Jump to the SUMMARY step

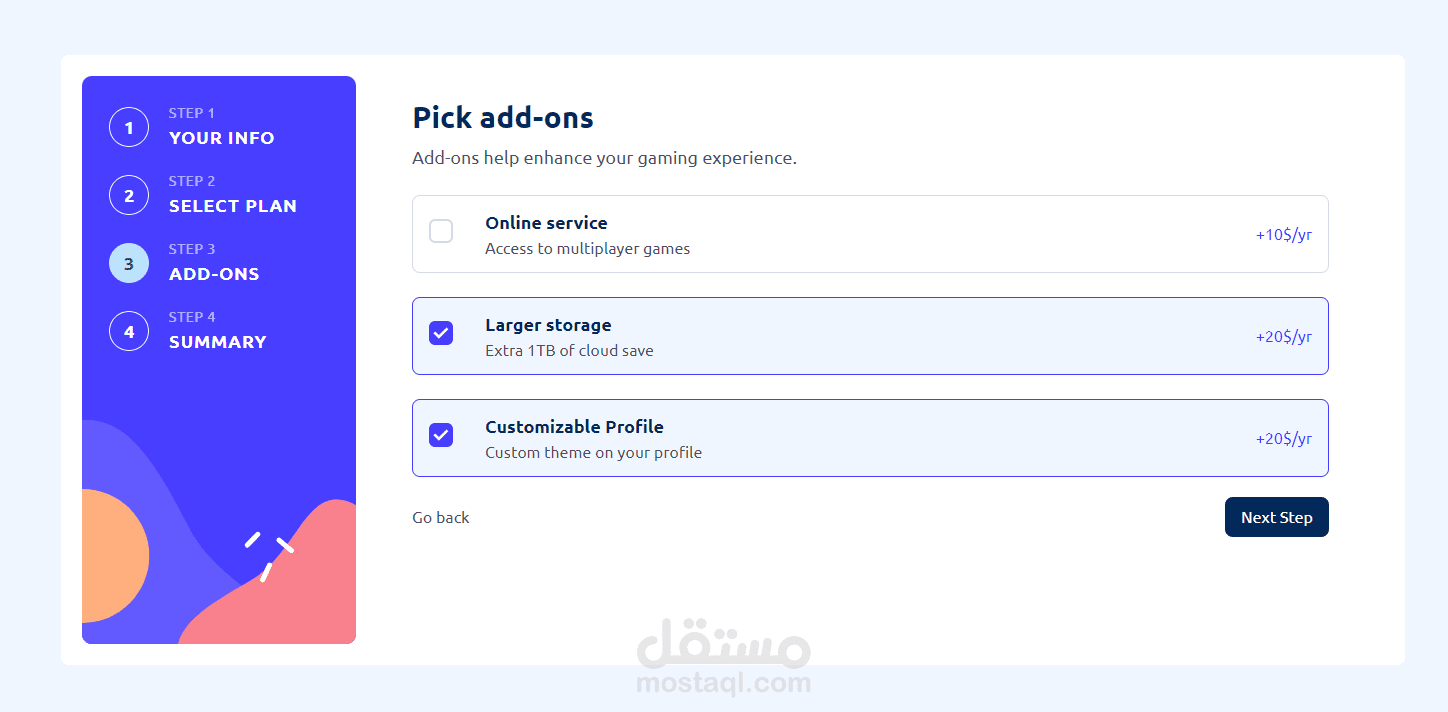point(217,342)
